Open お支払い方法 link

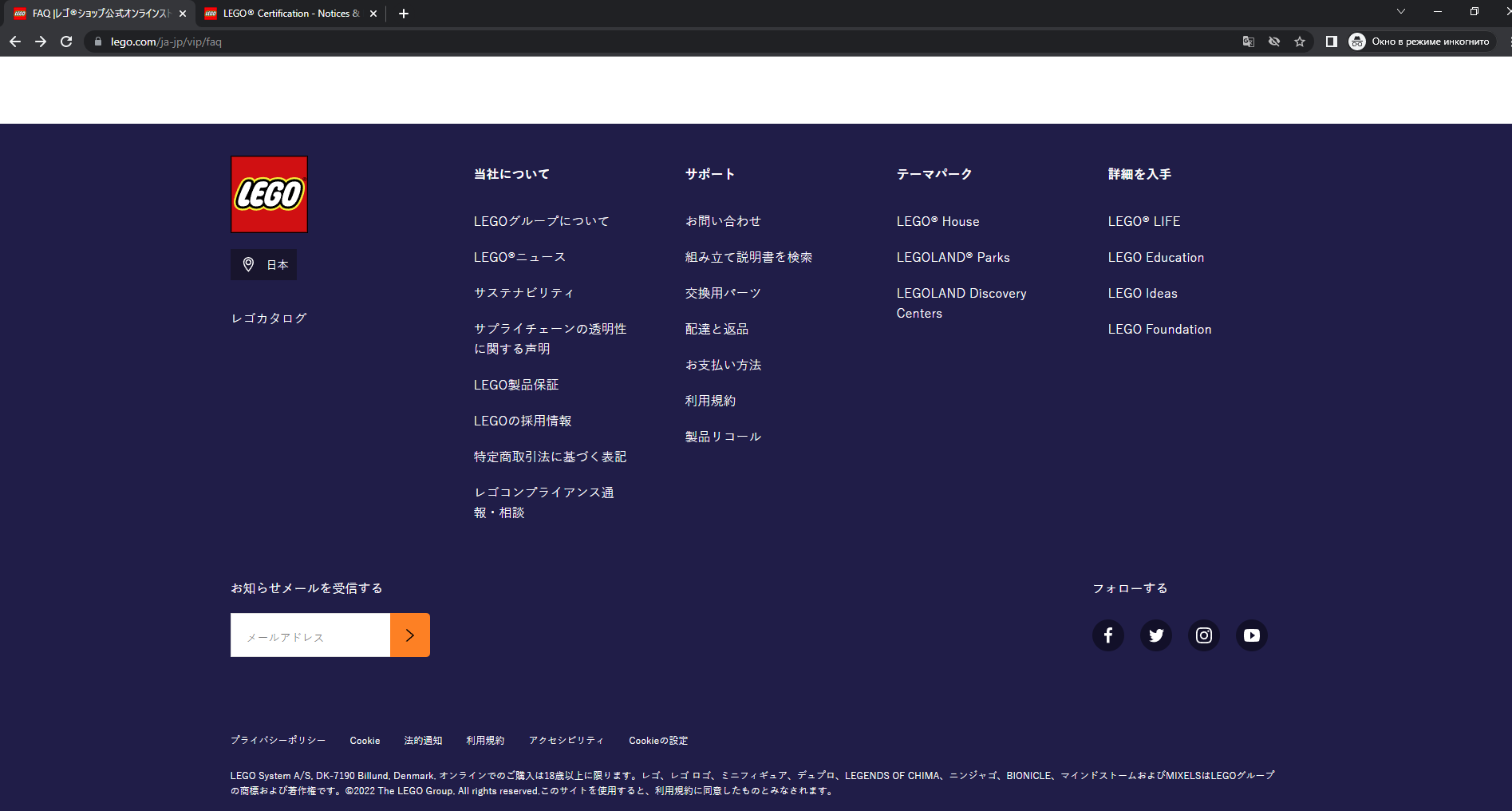[723, 365]
